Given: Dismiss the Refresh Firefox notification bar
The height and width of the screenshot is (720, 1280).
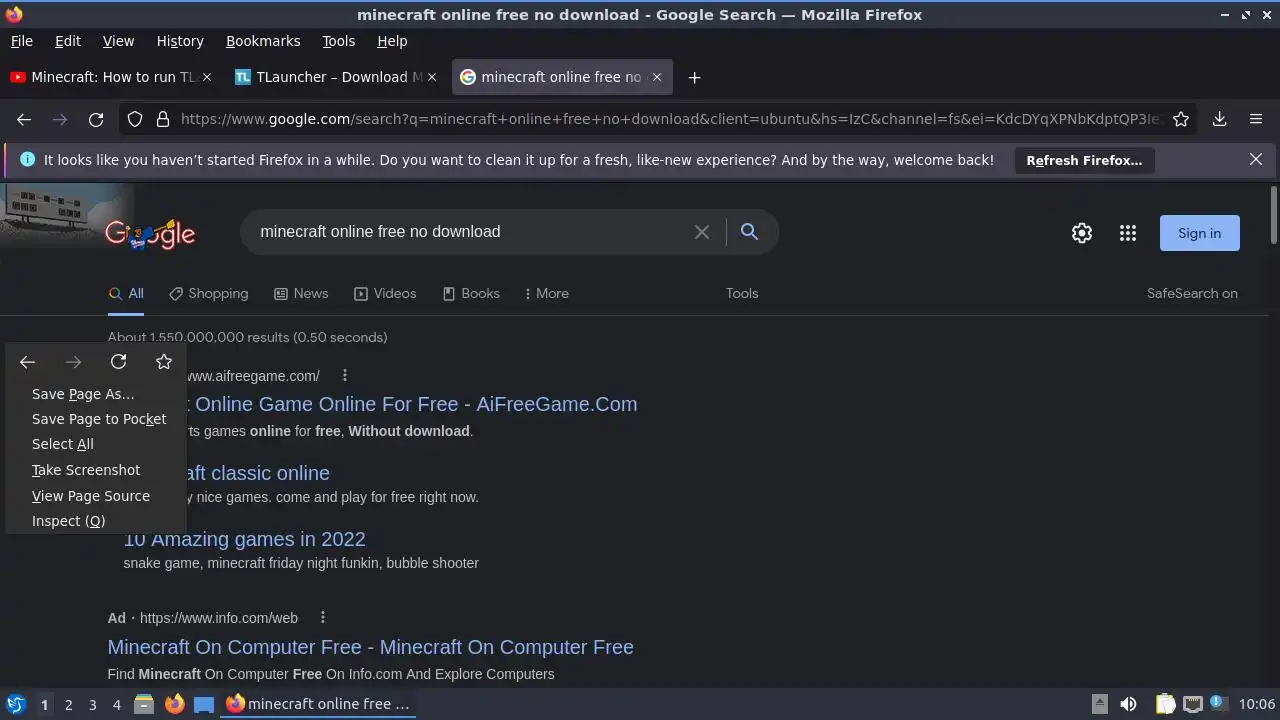Looking at the screenshot, I should click(x=1256, y=160).
